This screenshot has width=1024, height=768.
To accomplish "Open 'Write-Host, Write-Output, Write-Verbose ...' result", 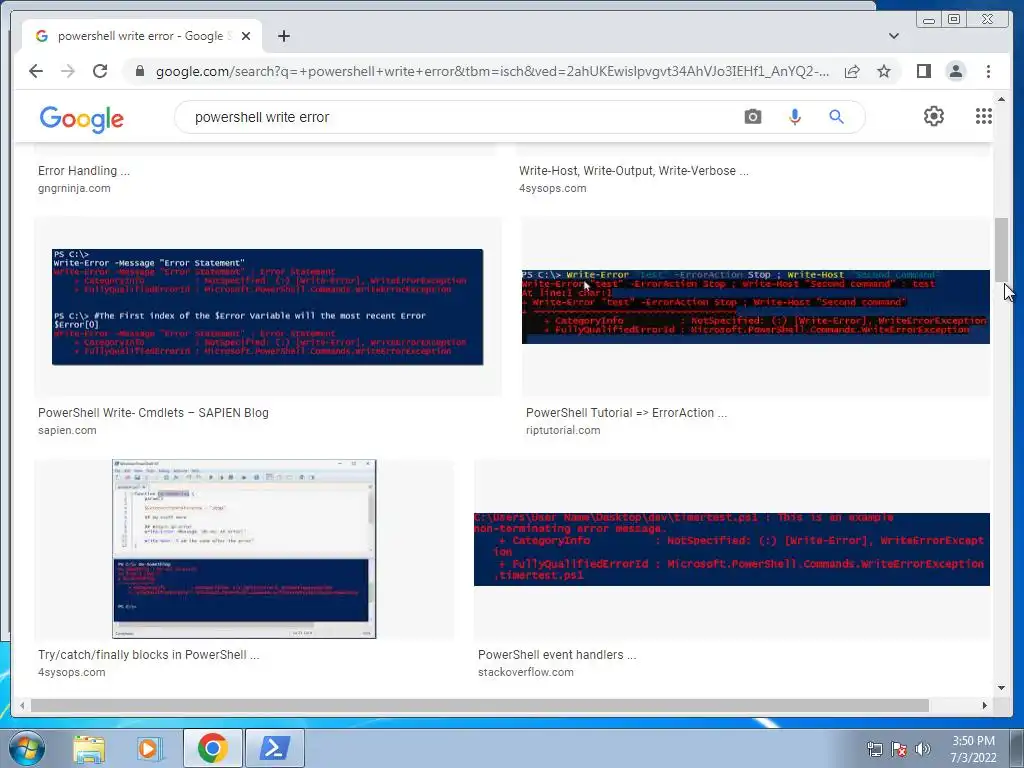I will click(x=633, y=170).
